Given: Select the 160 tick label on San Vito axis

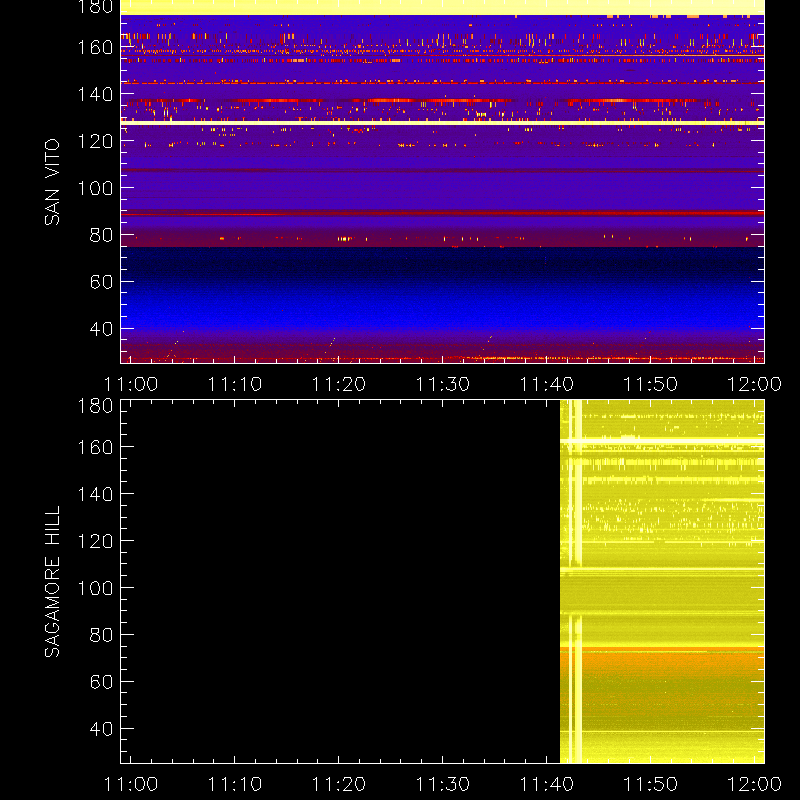Looking at the screenshot, I should click(95, 47).
